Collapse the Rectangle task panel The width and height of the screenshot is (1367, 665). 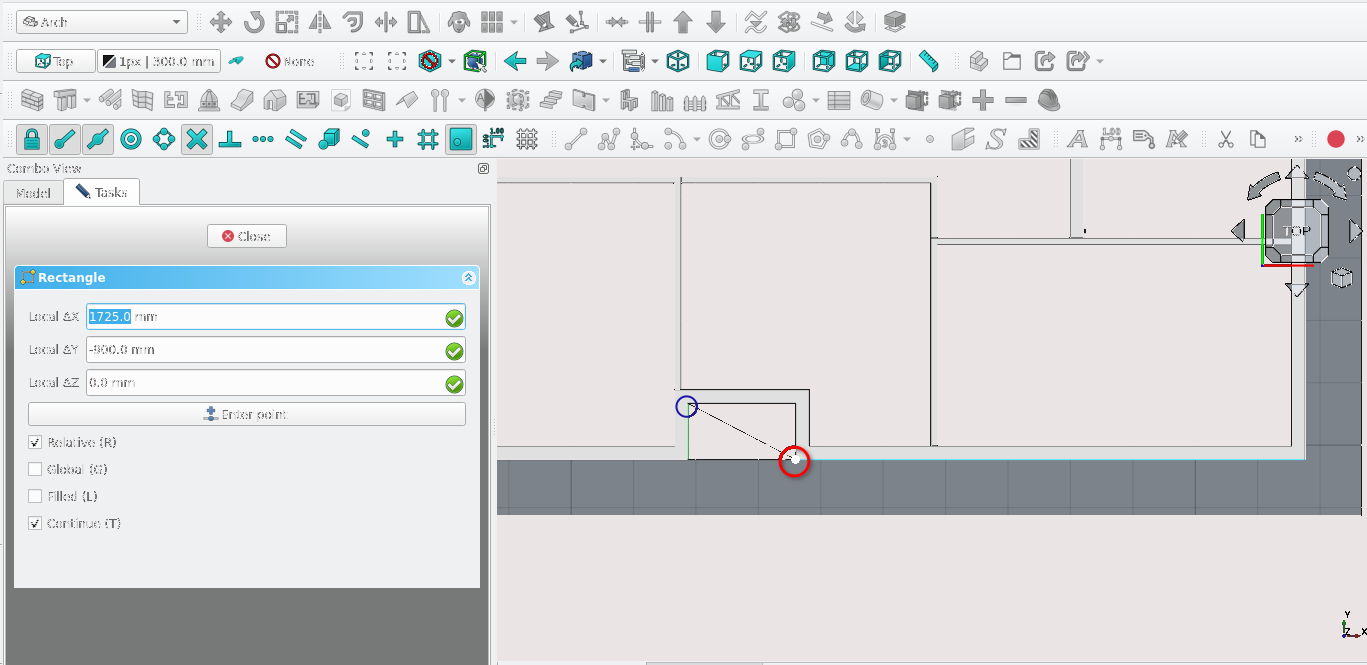[468, 278]
